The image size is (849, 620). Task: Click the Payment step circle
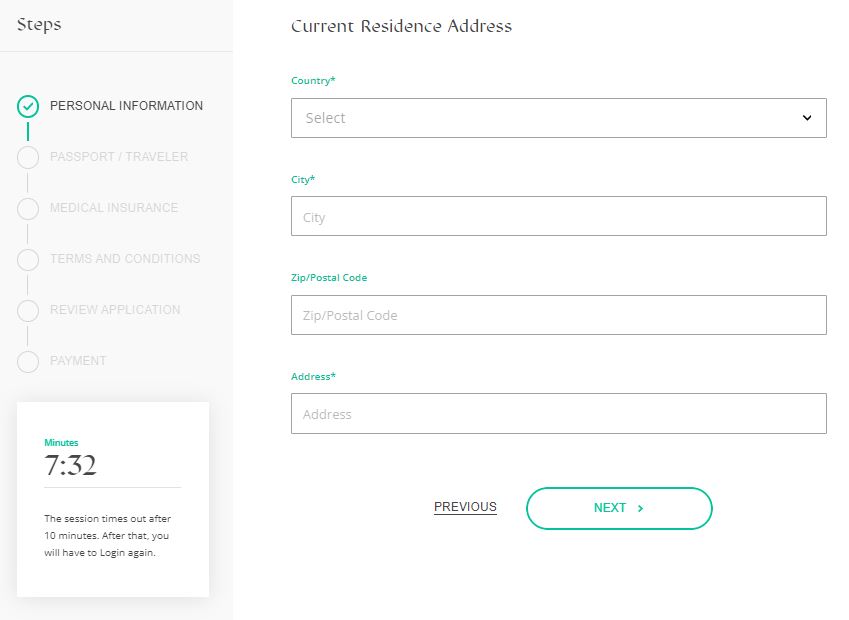(28, 361)
